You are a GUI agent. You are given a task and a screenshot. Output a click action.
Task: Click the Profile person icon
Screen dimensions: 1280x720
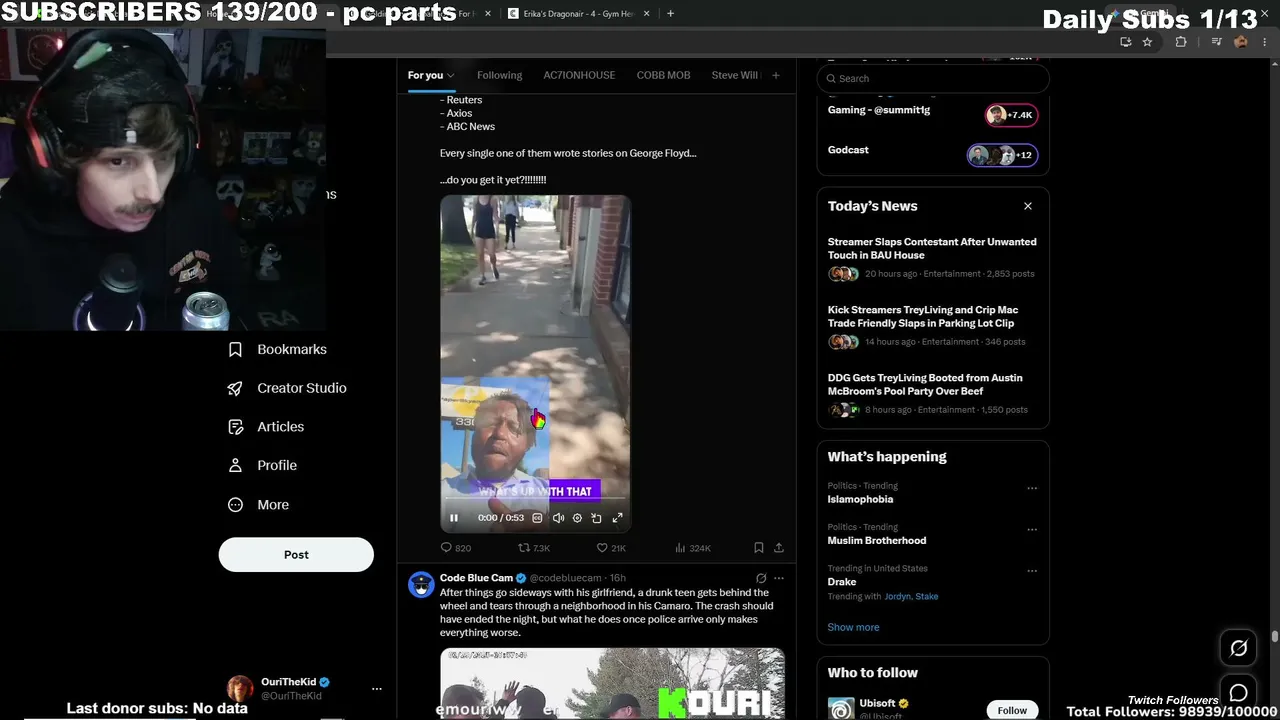(236, 465)
